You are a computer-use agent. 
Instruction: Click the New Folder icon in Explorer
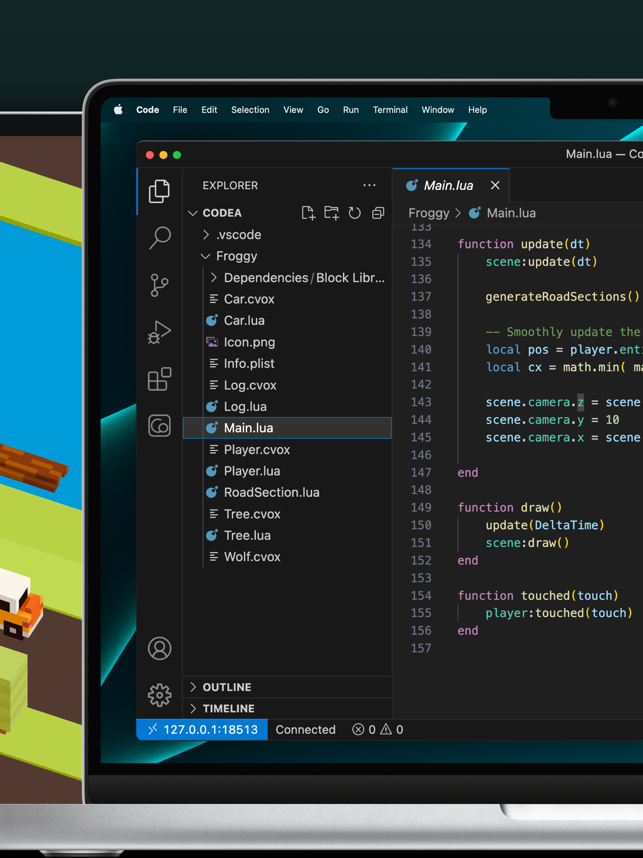(331, 213)
